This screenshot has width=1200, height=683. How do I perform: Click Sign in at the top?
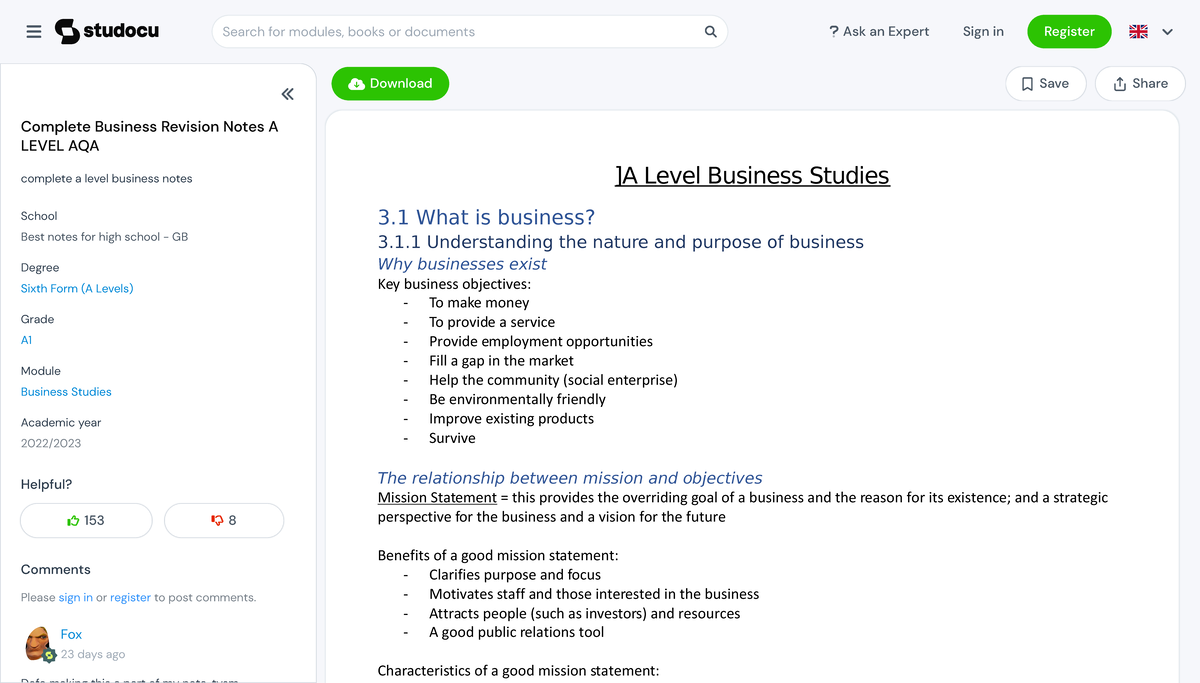click(983, 31)
